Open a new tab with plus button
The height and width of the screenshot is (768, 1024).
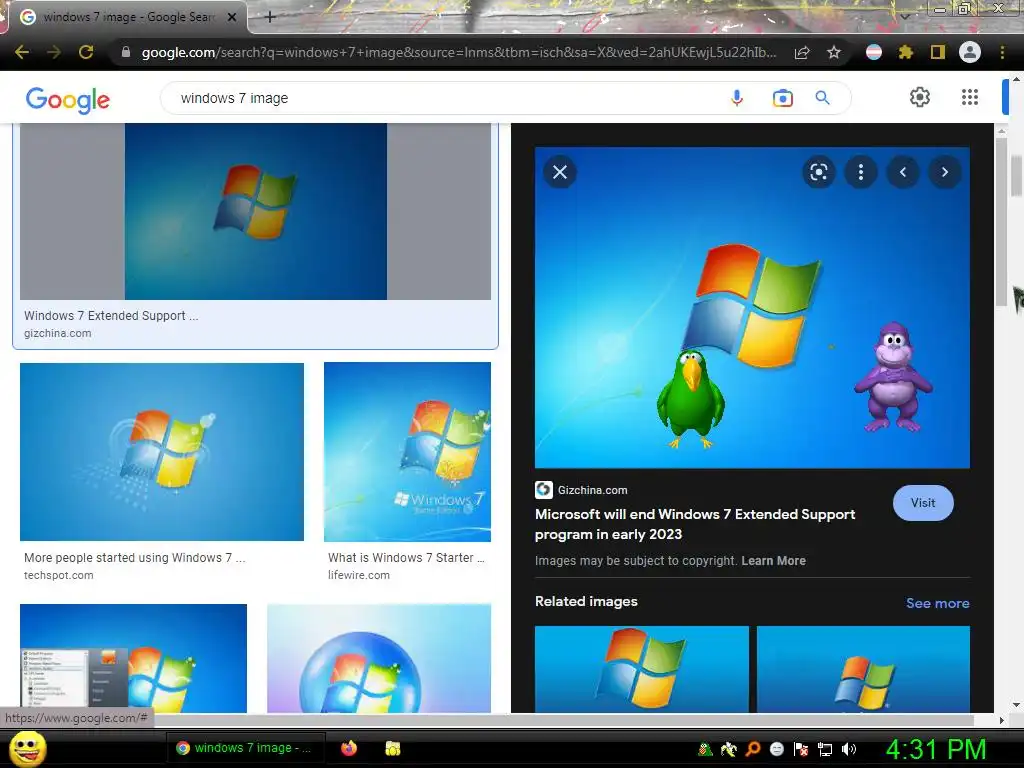click(270, 18)
